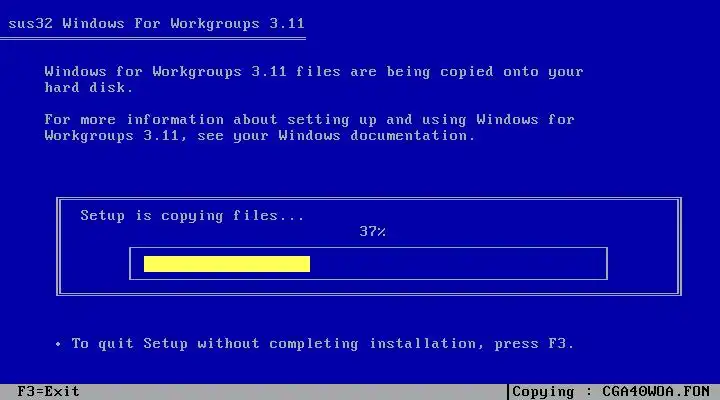Click the Copying : CGA40WOA.FON status indicator
The width and height of the screenshot is (720, 400).
click(611, 392)
